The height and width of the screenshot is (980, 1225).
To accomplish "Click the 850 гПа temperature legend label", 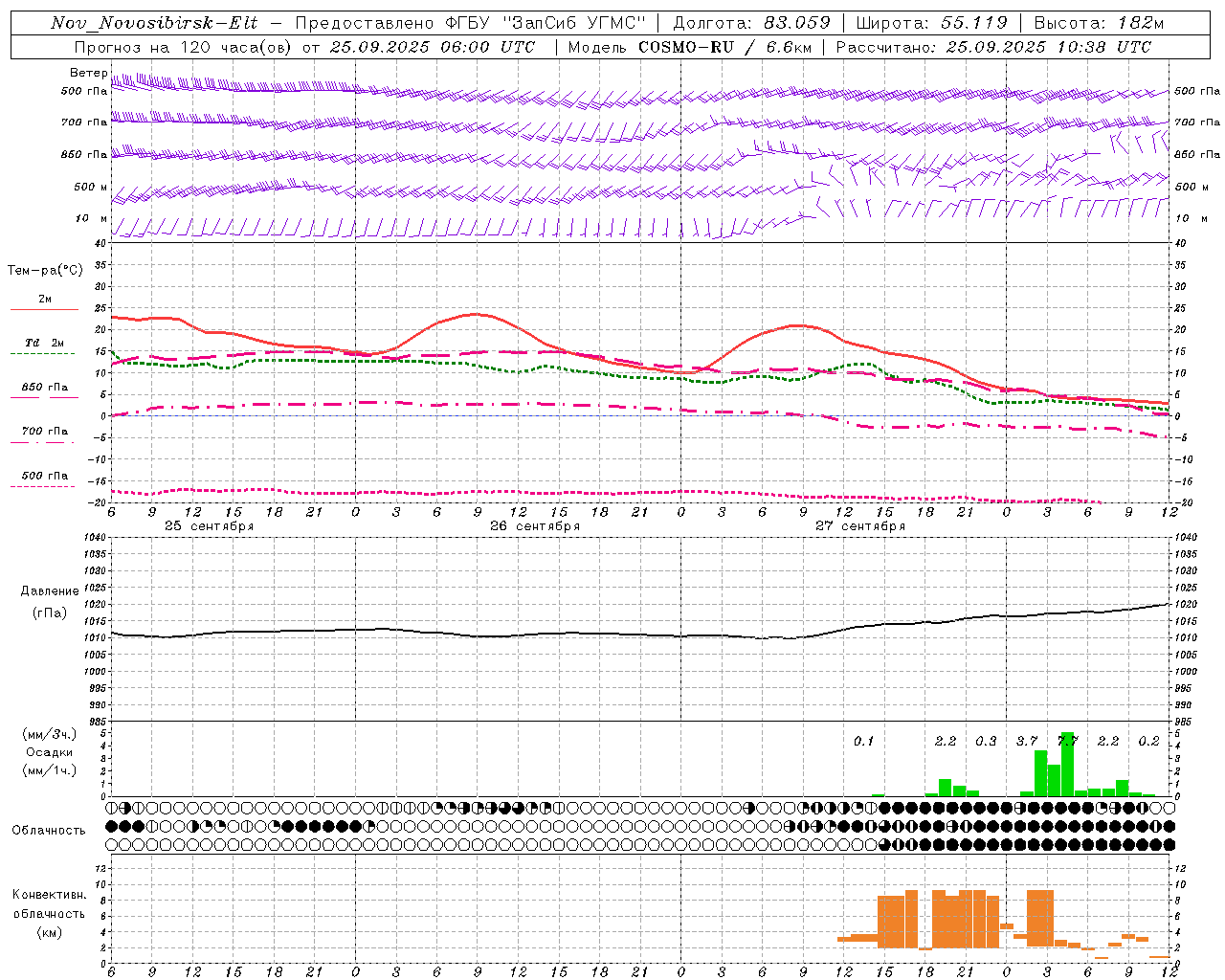I will tap(44, 388).
